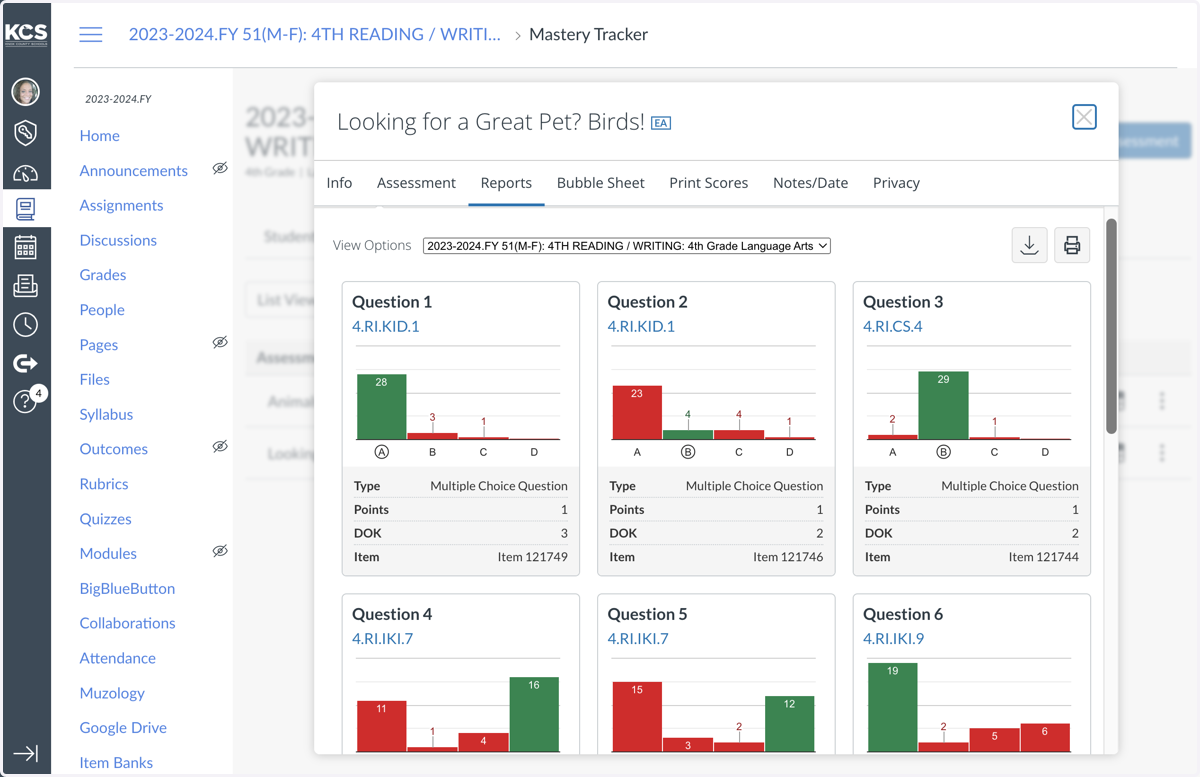Screen dimensions: 1200x777
Task: Open the Print Scores tab
Action: [709, 183]
